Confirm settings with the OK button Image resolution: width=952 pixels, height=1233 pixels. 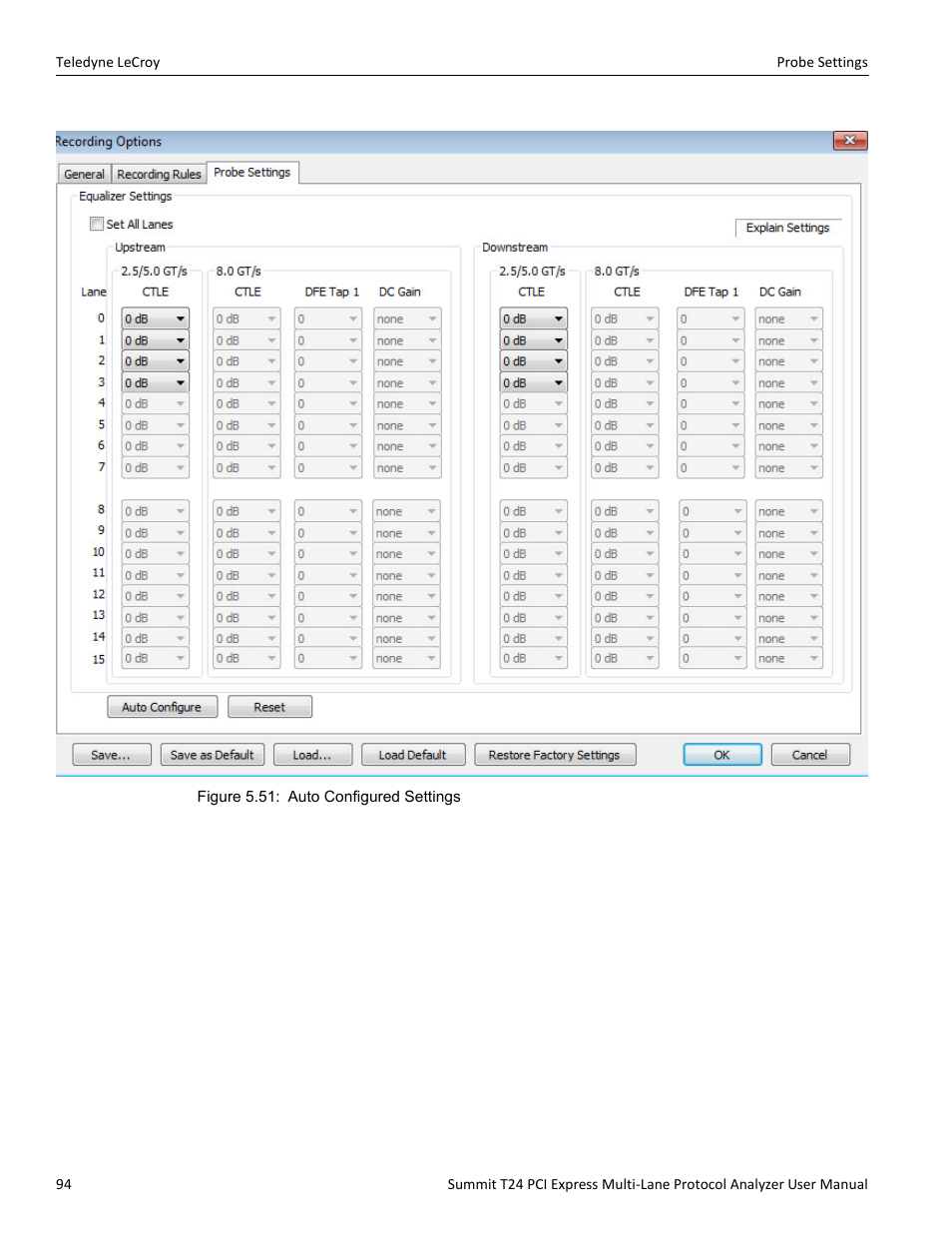click(x=720, y=754)
